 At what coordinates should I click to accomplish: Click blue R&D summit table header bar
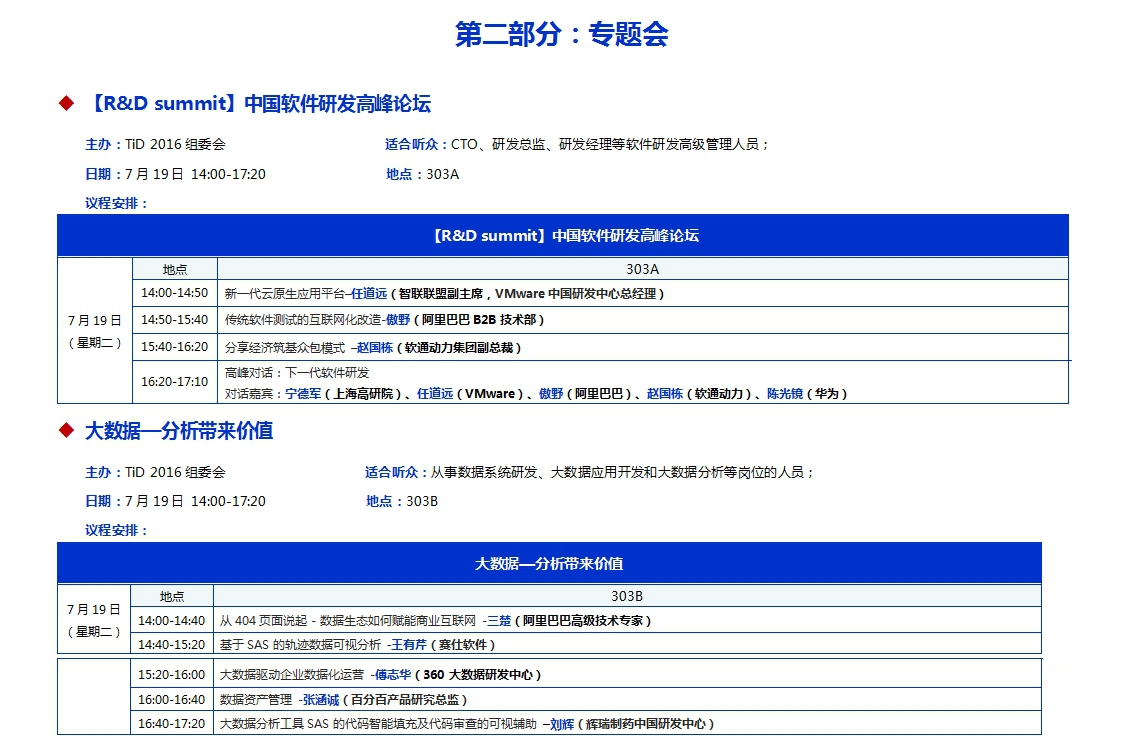(563, 236)
